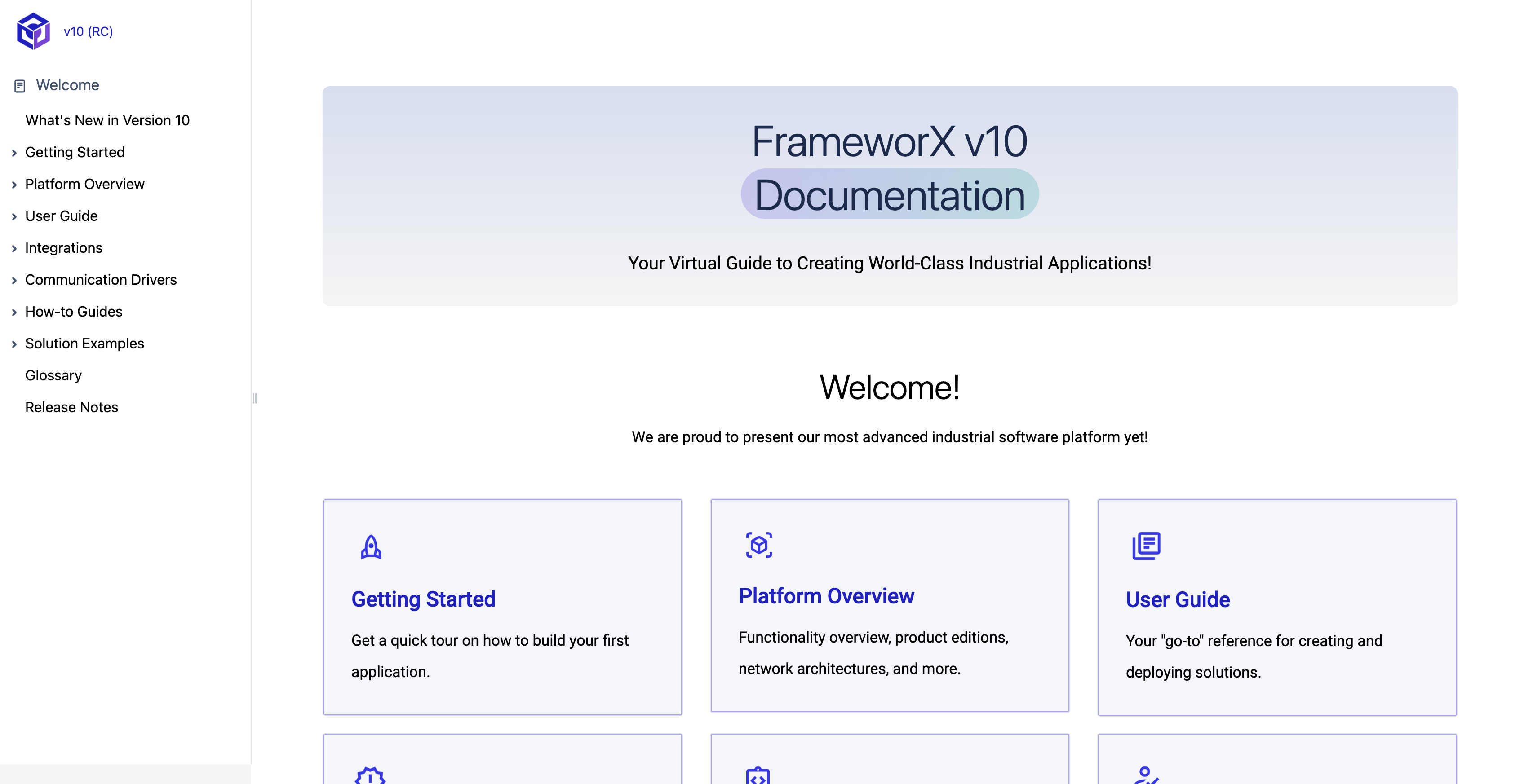This screenshot has height=784, width=1533.
Task: Click the Solution Examples icon
Action: (x=14, y=343)
